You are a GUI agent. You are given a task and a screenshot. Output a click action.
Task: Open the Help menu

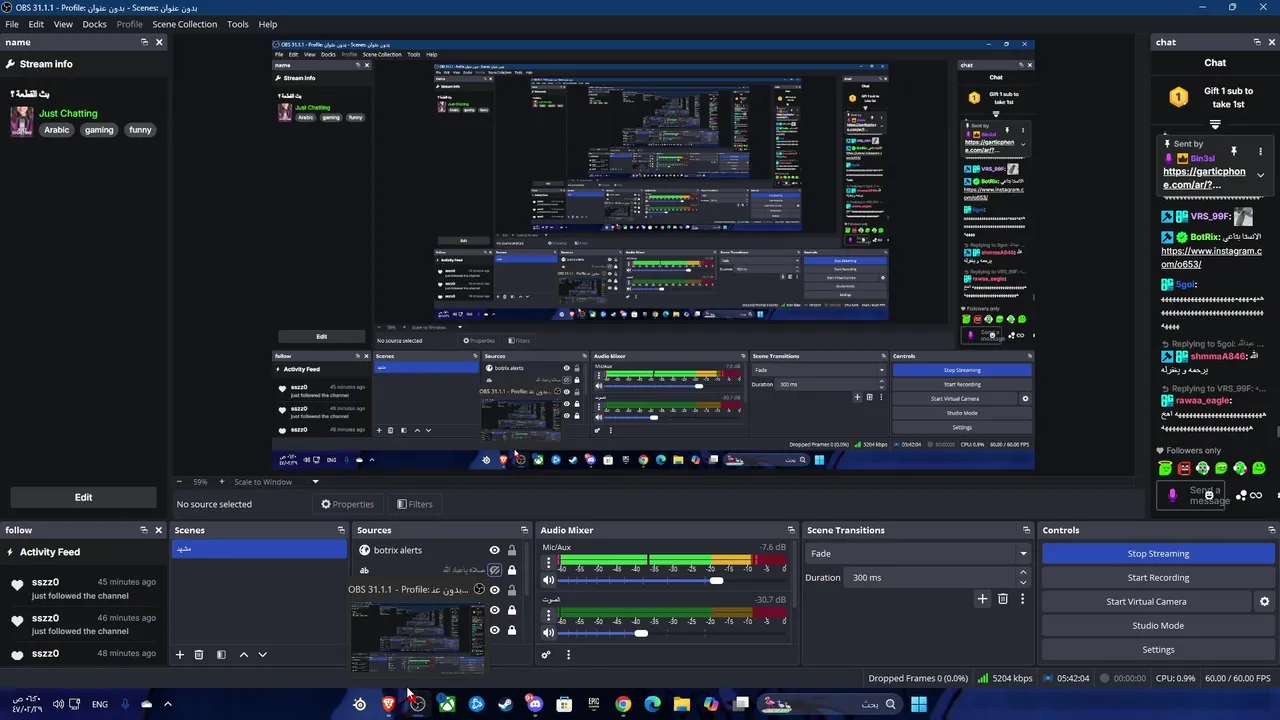tap(268, 24)
